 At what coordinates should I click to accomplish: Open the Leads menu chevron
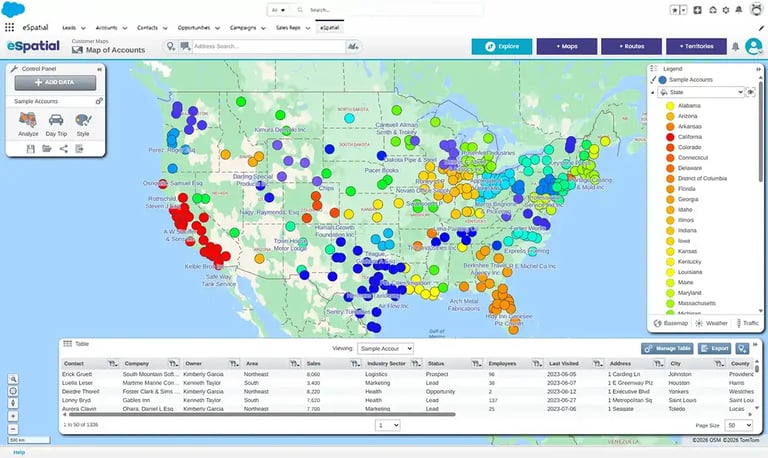click(x=83, y=28)
